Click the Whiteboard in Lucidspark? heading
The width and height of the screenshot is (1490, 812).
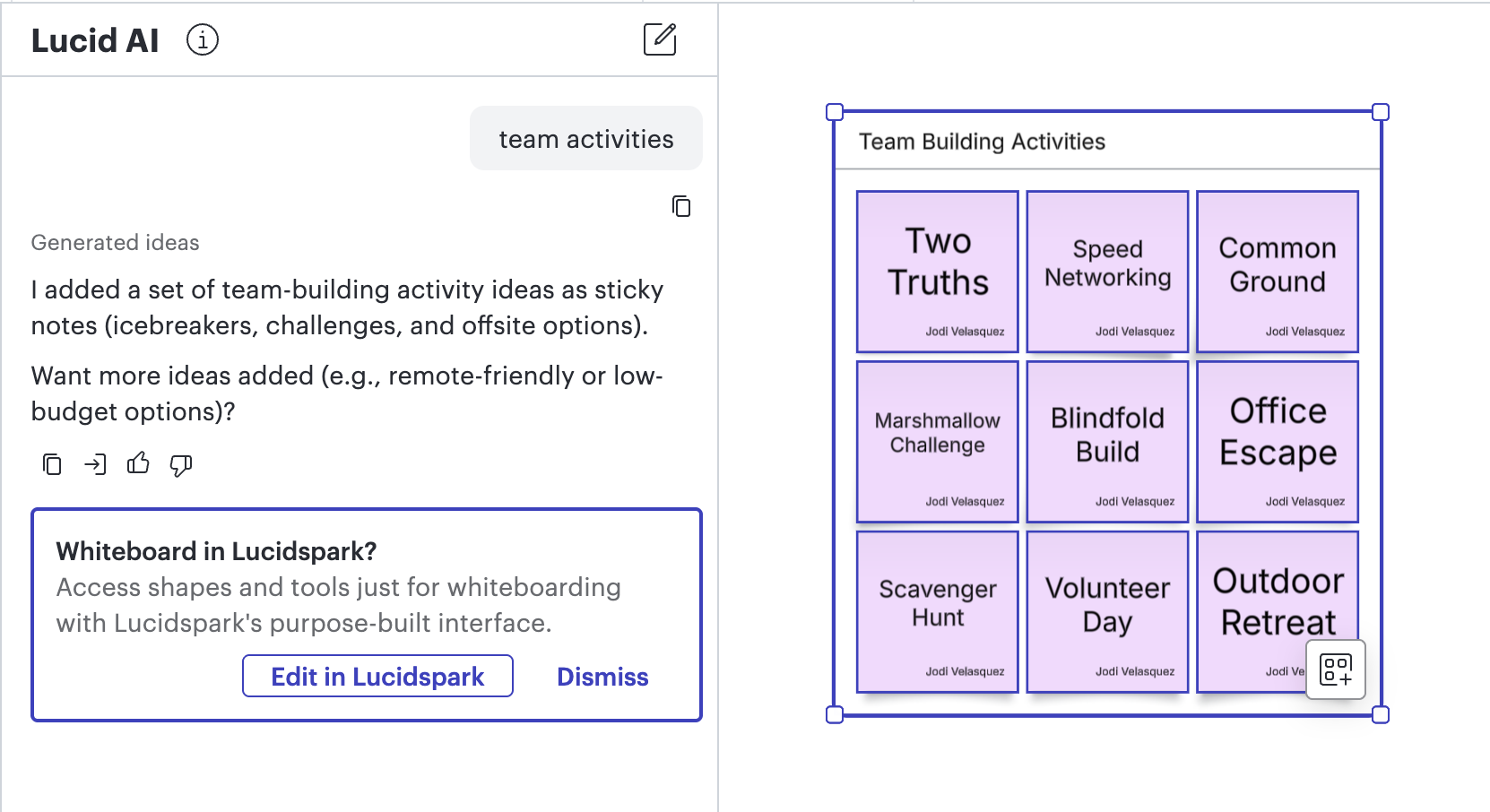[x=216, y=551]
